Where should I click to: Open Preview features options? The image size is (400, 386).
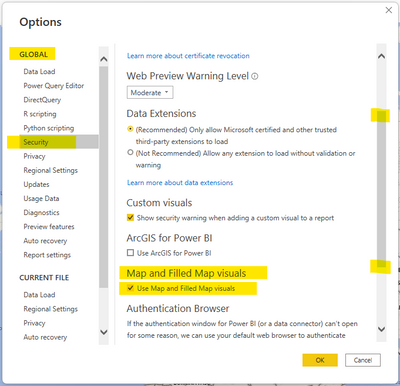(49, 227)
